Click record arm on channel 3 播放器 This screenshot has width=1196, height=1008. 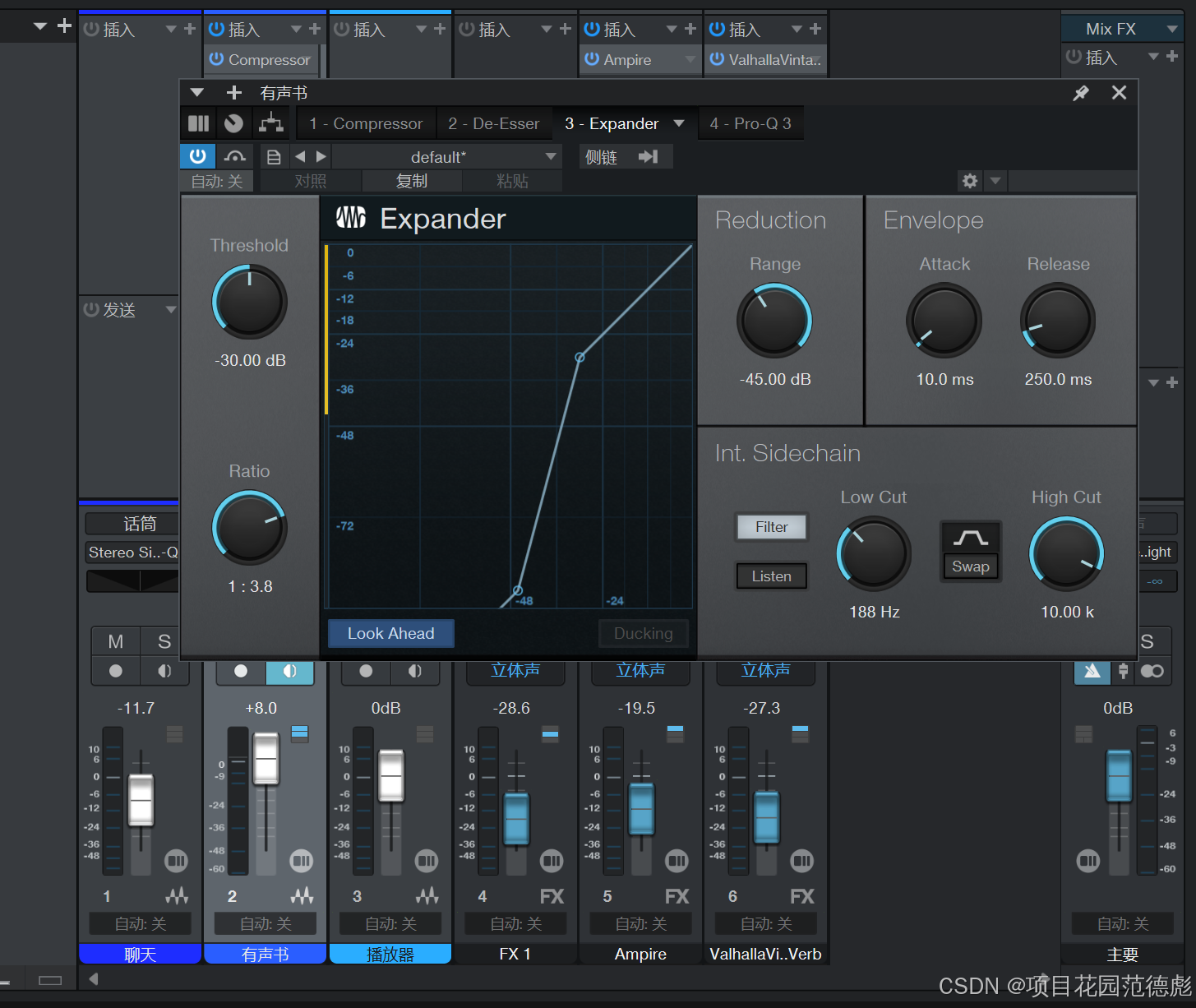(x=366, y=671)
